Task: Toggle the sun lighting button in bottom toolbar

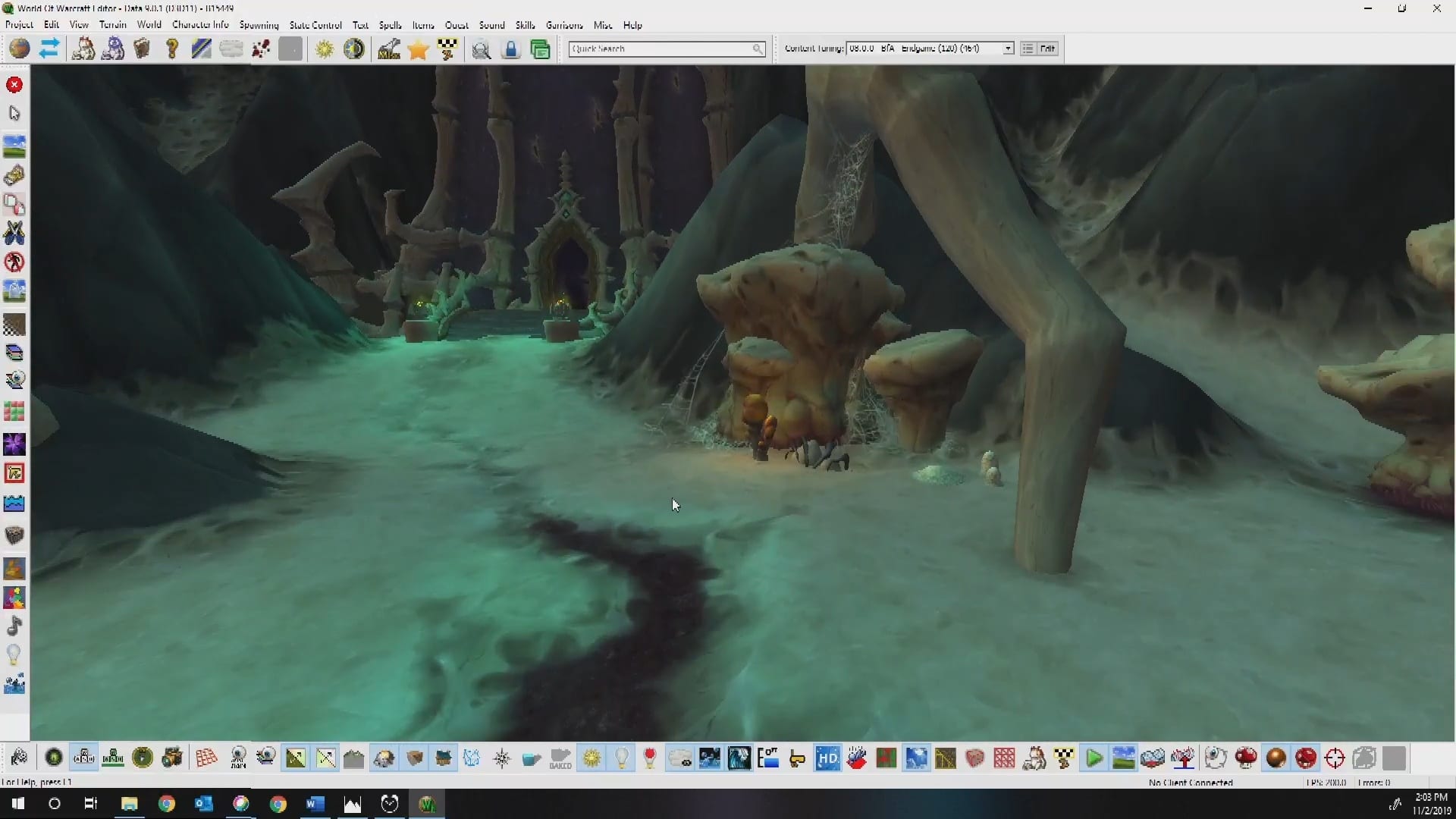Action: tap(591, 758)
